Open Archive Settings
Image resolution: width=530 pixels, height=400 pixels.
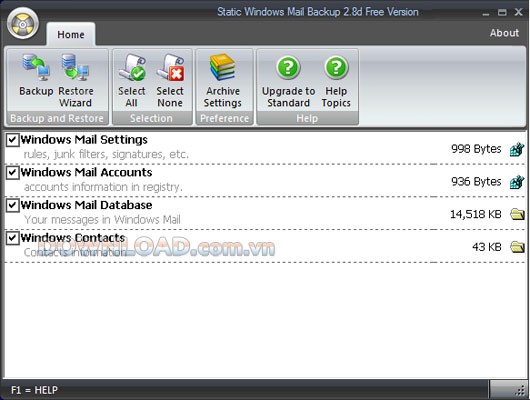coord(223,80)
